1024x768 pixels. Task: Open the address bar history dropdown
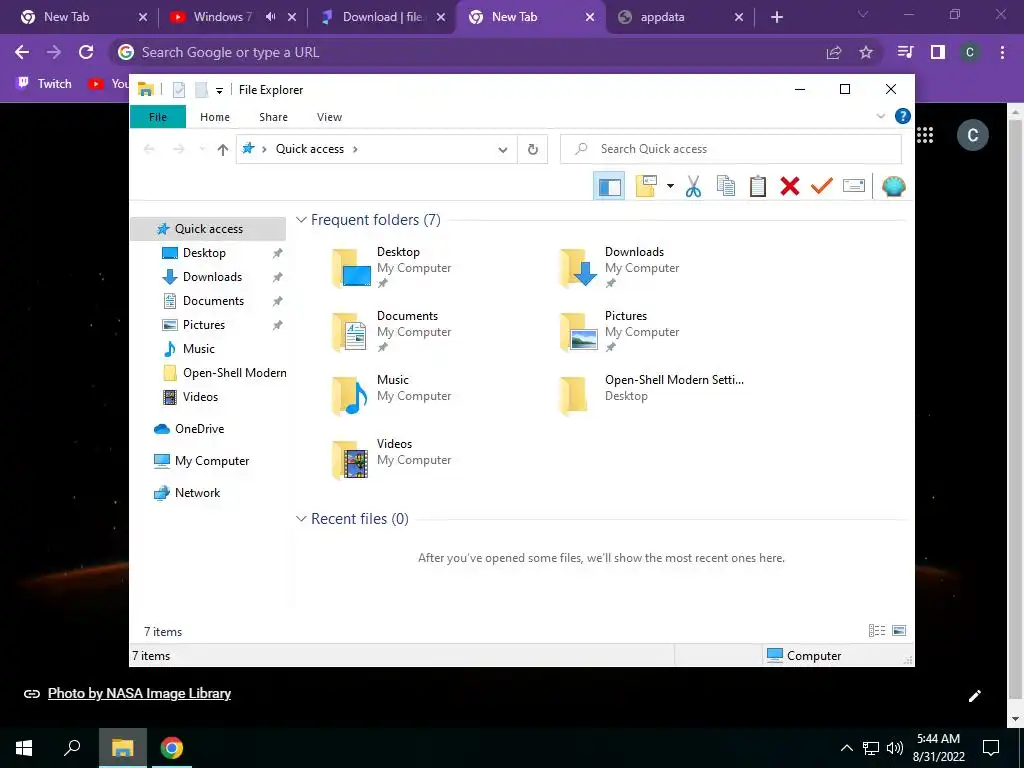click(502, 150)
